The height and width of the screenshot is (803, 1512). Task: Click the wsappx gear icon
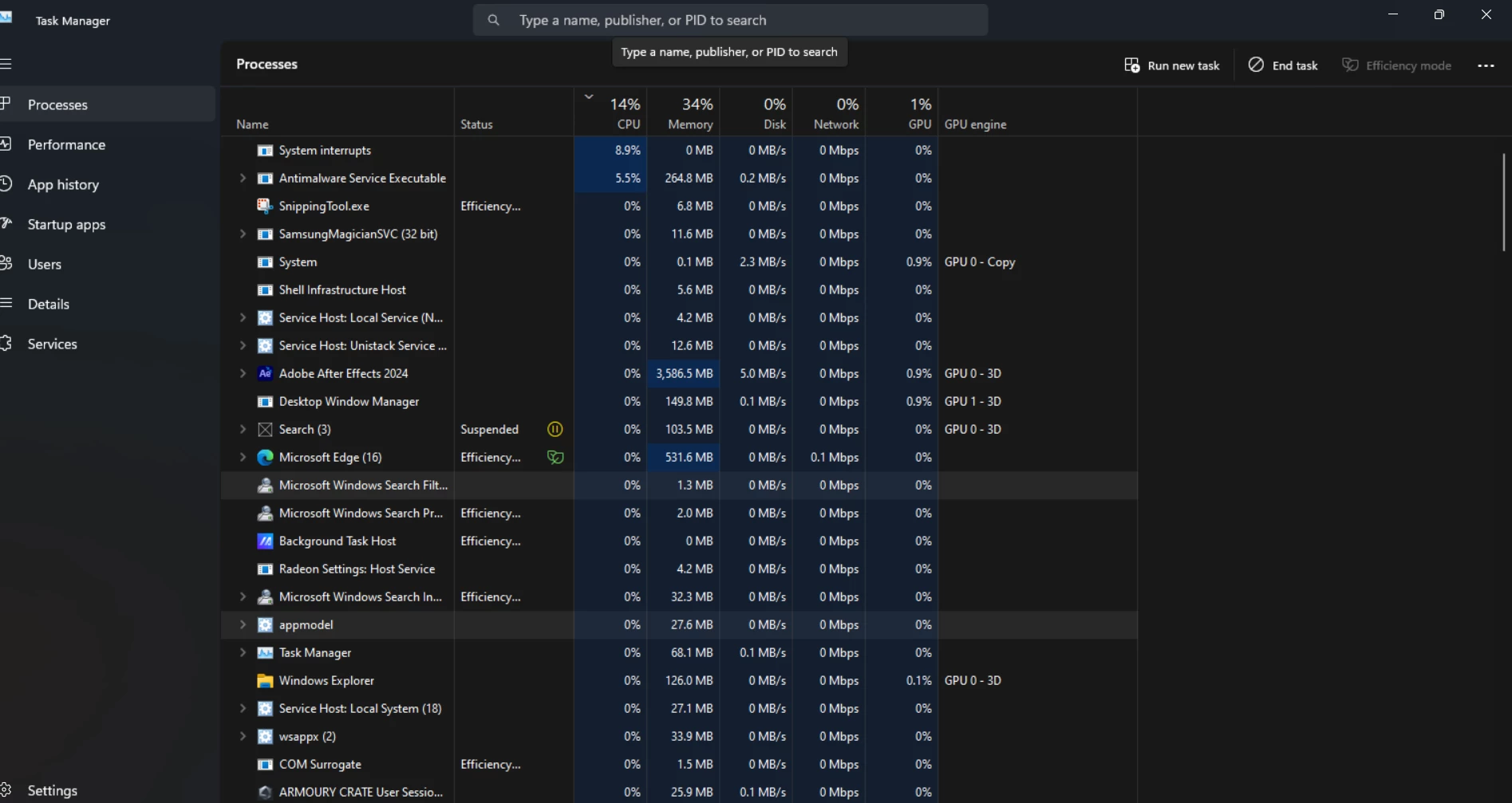click(x=266, y=736)
